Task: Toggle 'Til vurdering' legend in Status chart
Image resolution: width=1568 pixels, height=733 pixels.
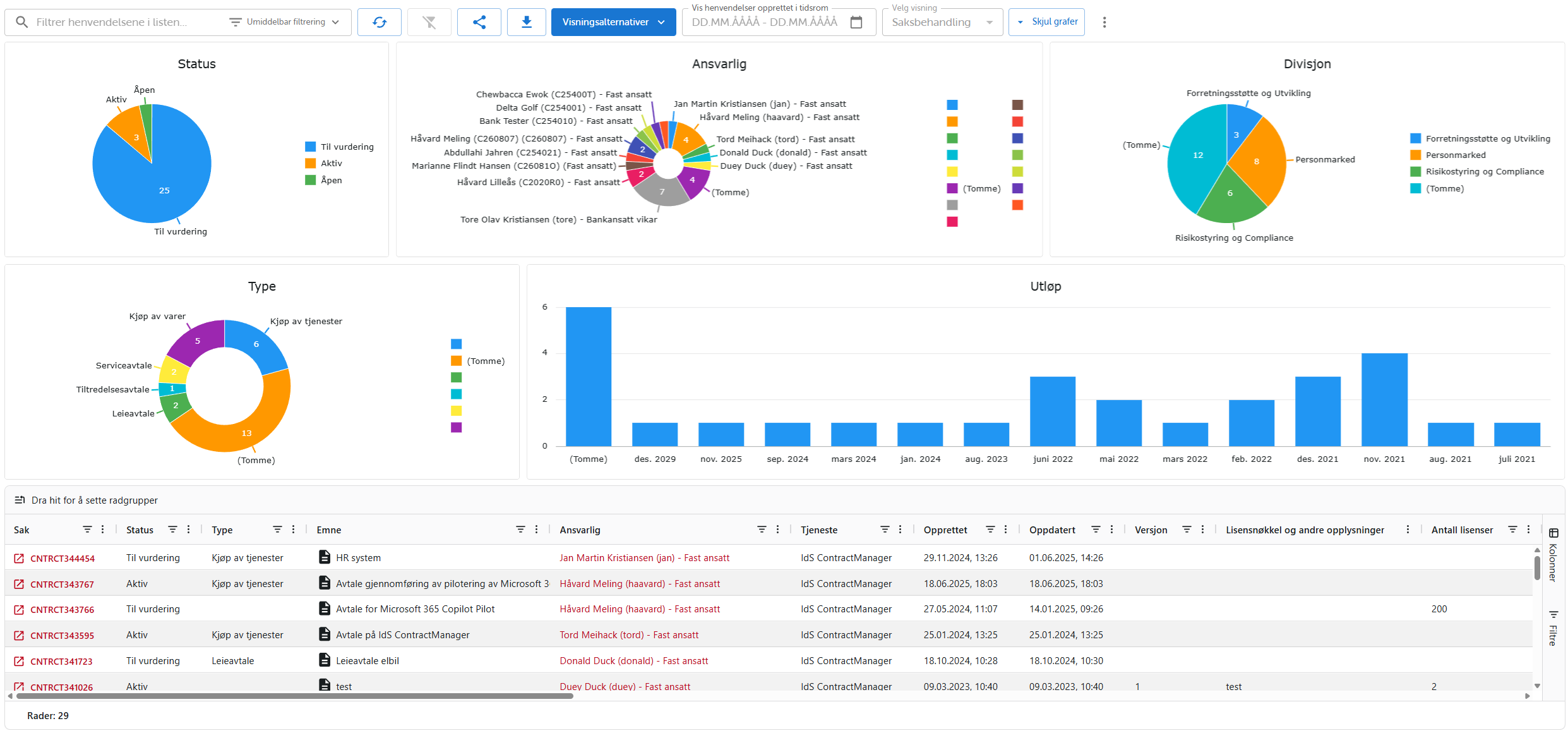Action: tap(340, 147)
